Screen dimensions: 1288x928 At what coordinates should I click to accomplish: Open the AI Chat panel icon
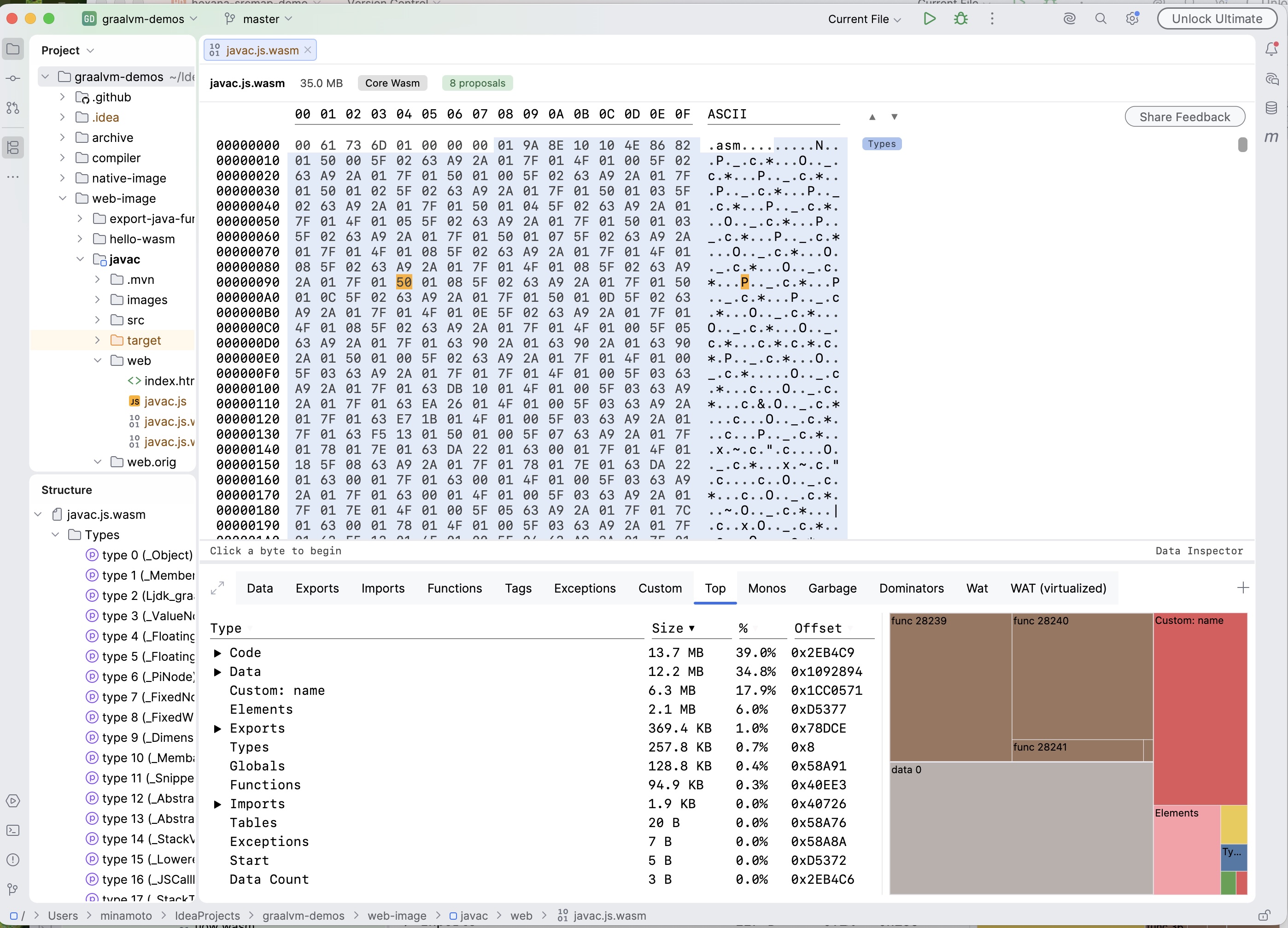coord(1271,78)
